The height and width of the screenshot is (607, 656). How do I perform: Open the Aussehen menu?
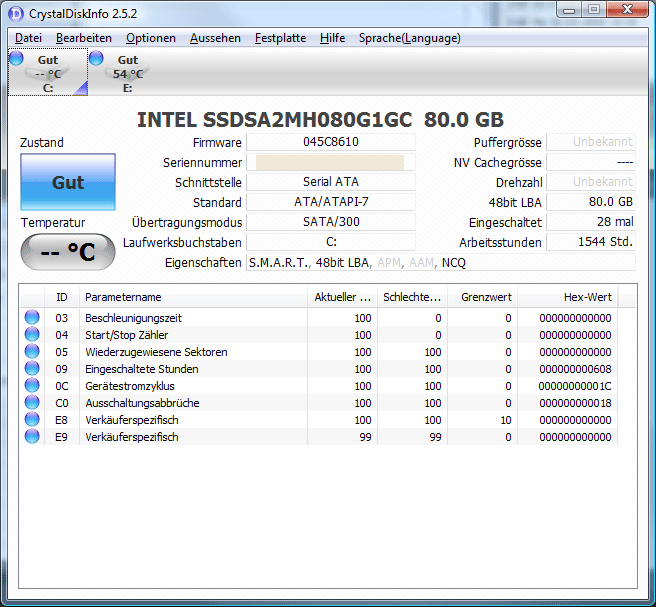tap(215, 38)
